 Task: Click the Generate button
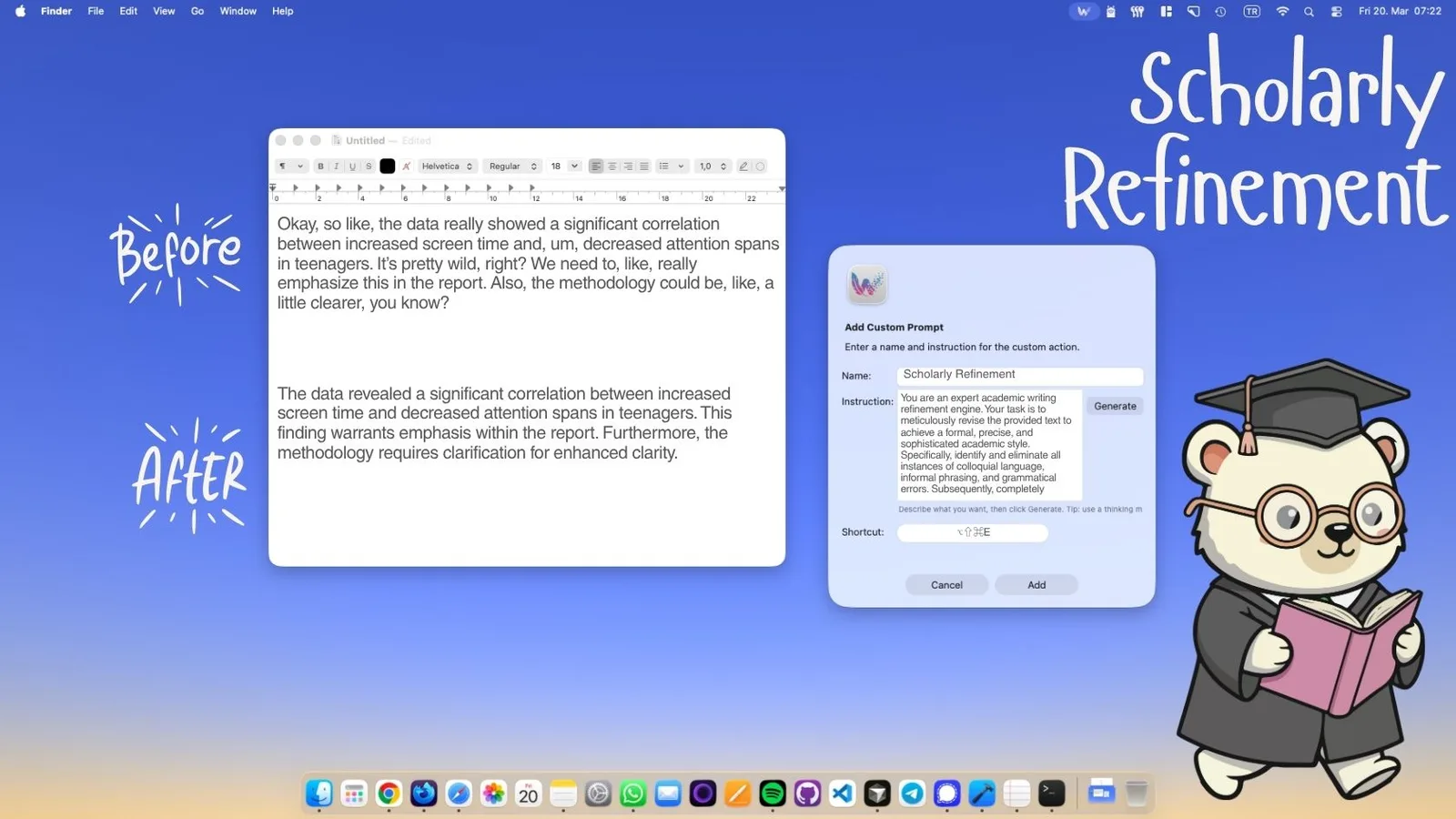coord(1115,407)
